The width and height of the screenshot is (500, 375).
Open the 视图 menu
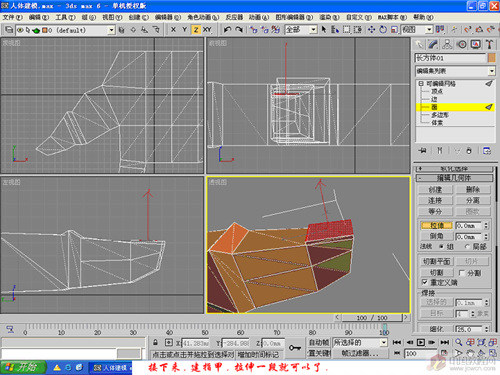112,17
